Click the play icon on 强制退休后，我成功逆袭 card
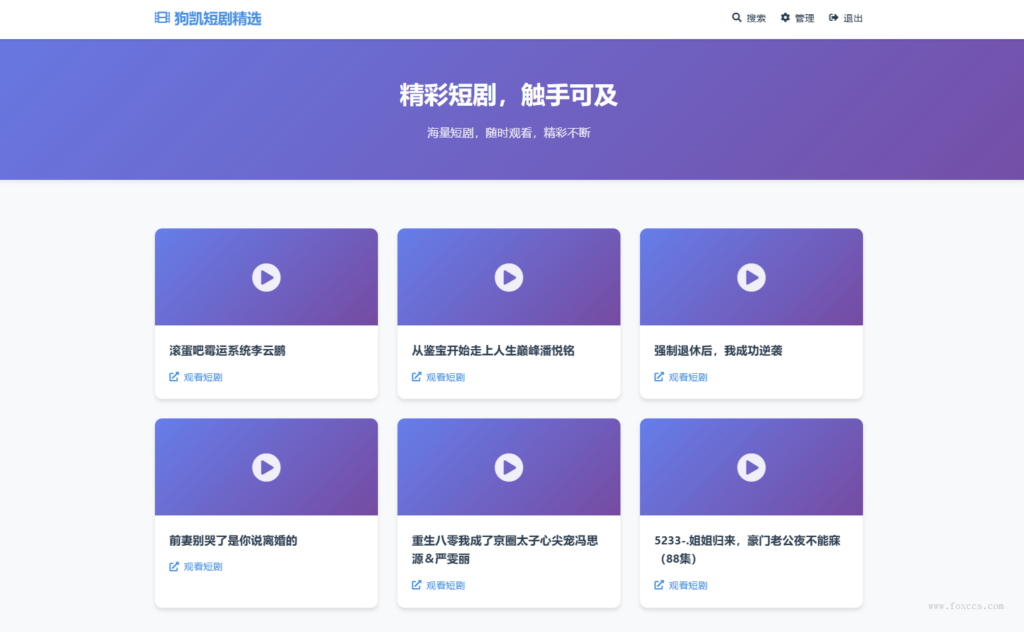 click(751, 278)
